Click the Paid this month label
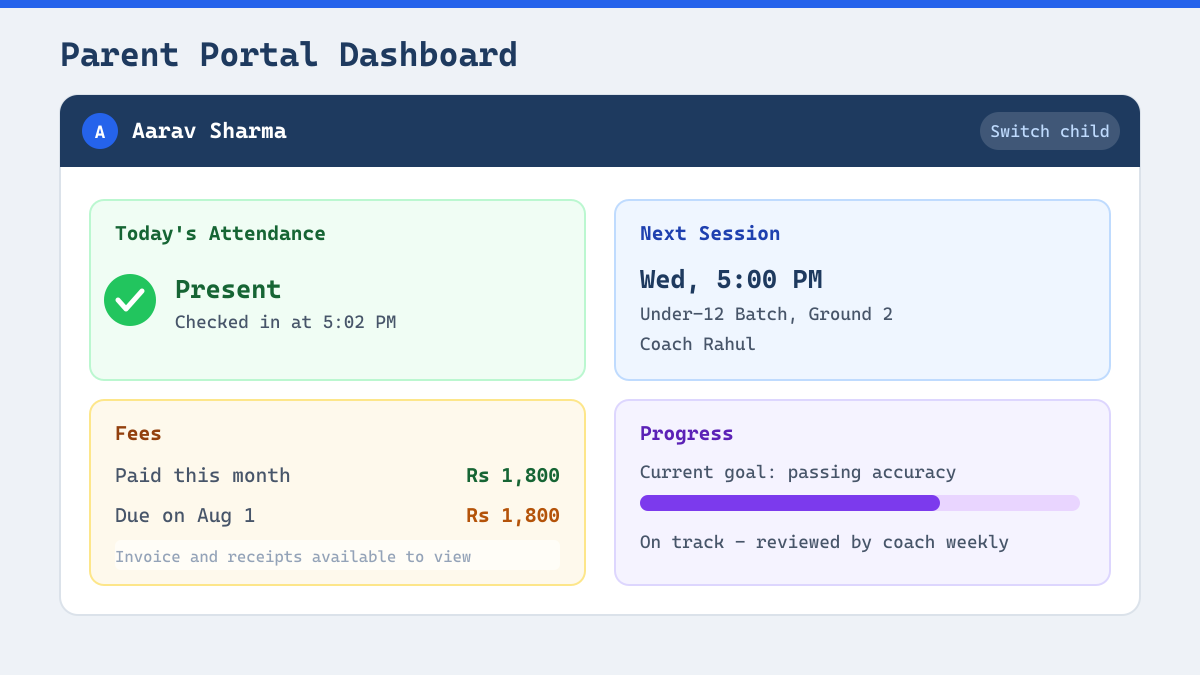The height and width of the screenshot is (675, 1200). tap(203, 475)
